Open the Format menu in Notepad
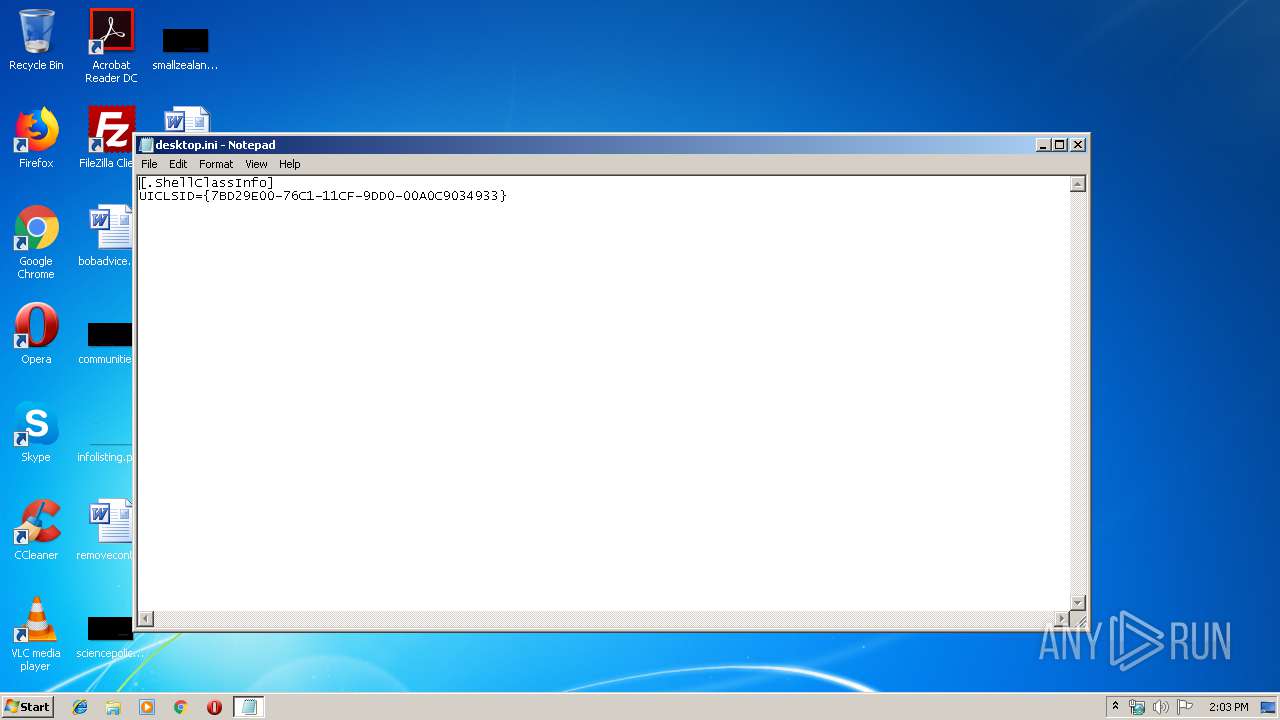The height and width of the screenshot is (720, 1280). click(216, 164)
